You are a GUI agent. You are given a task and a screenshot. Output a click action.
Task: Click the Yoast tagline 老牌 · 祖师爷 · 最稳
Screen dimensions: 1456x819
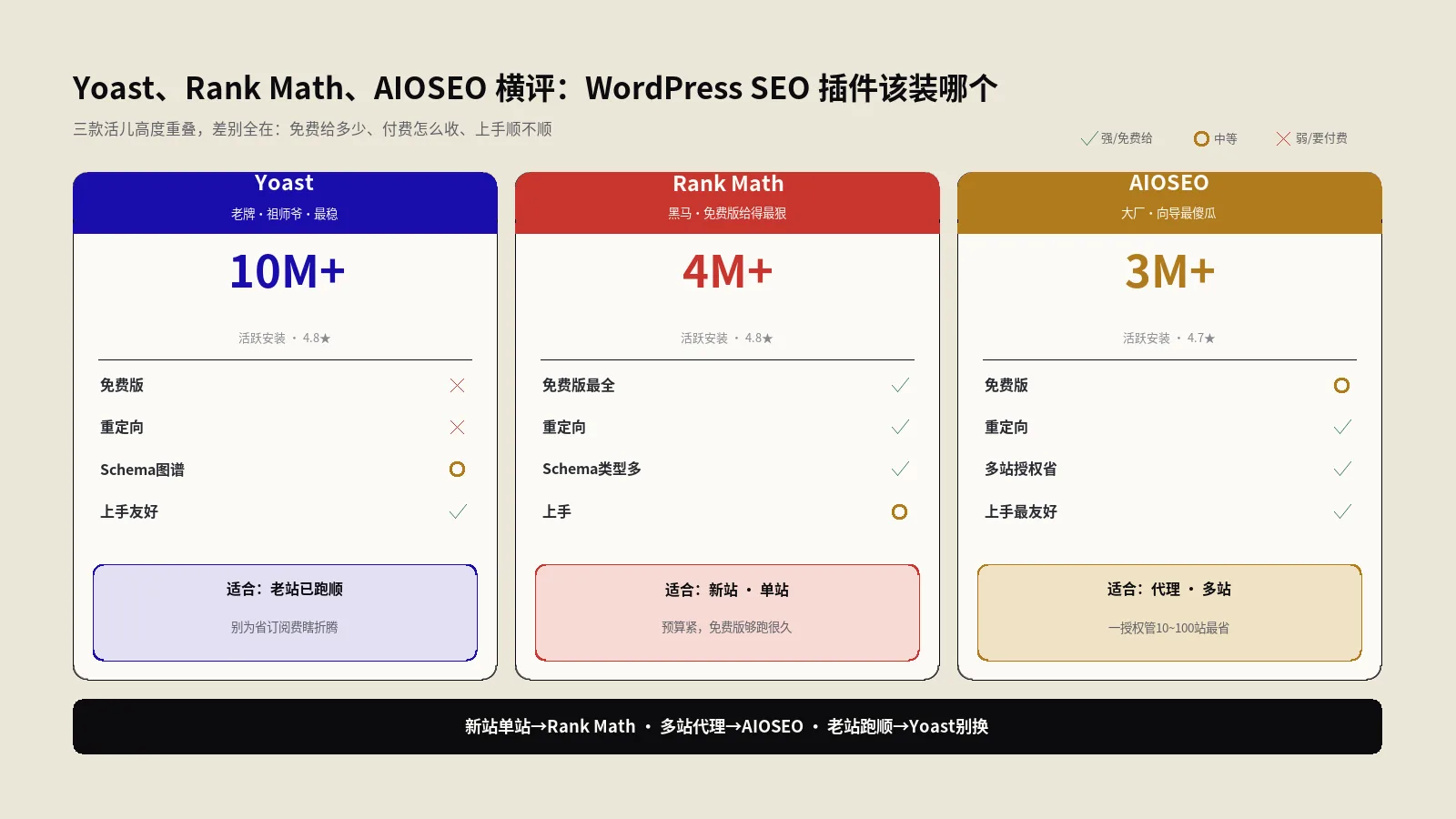click(285, 214)
